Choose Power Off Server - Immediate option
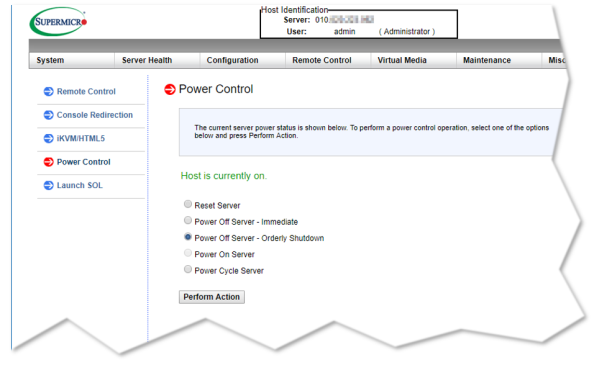 (188, 220)
